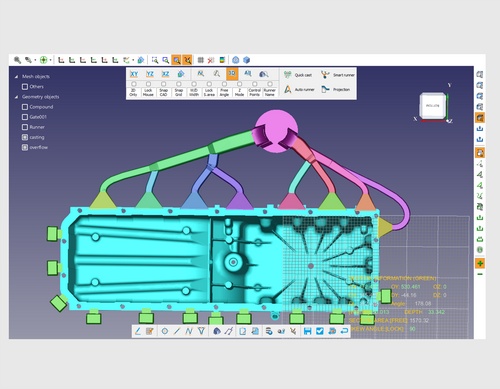Click the blue checkmark confirm icon

[x=320, y=331]
